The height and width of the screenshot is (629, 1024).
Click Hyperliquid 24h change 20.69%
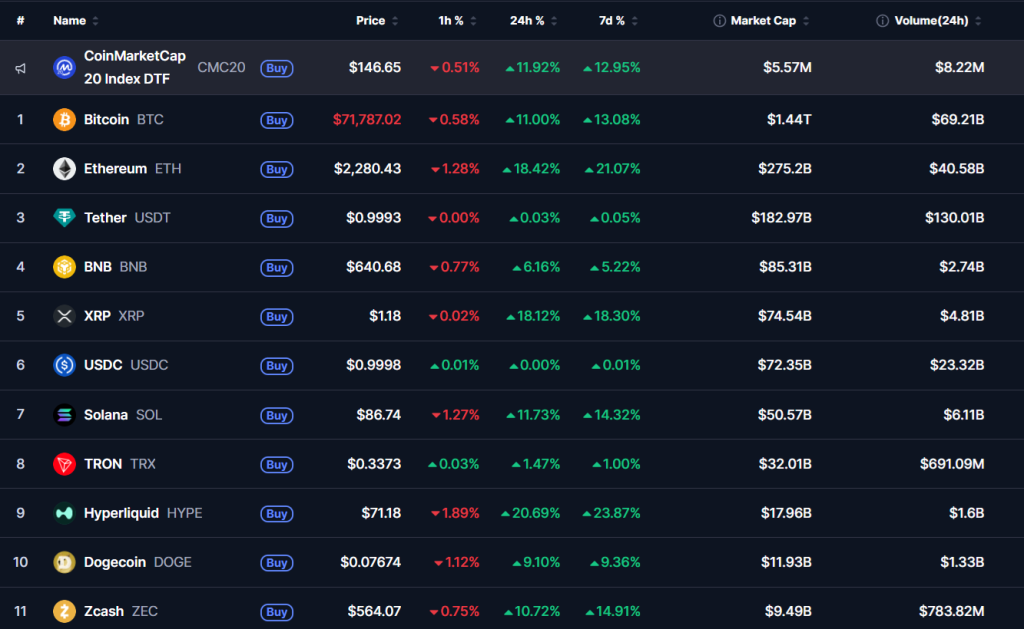click(x=530, y=513)
